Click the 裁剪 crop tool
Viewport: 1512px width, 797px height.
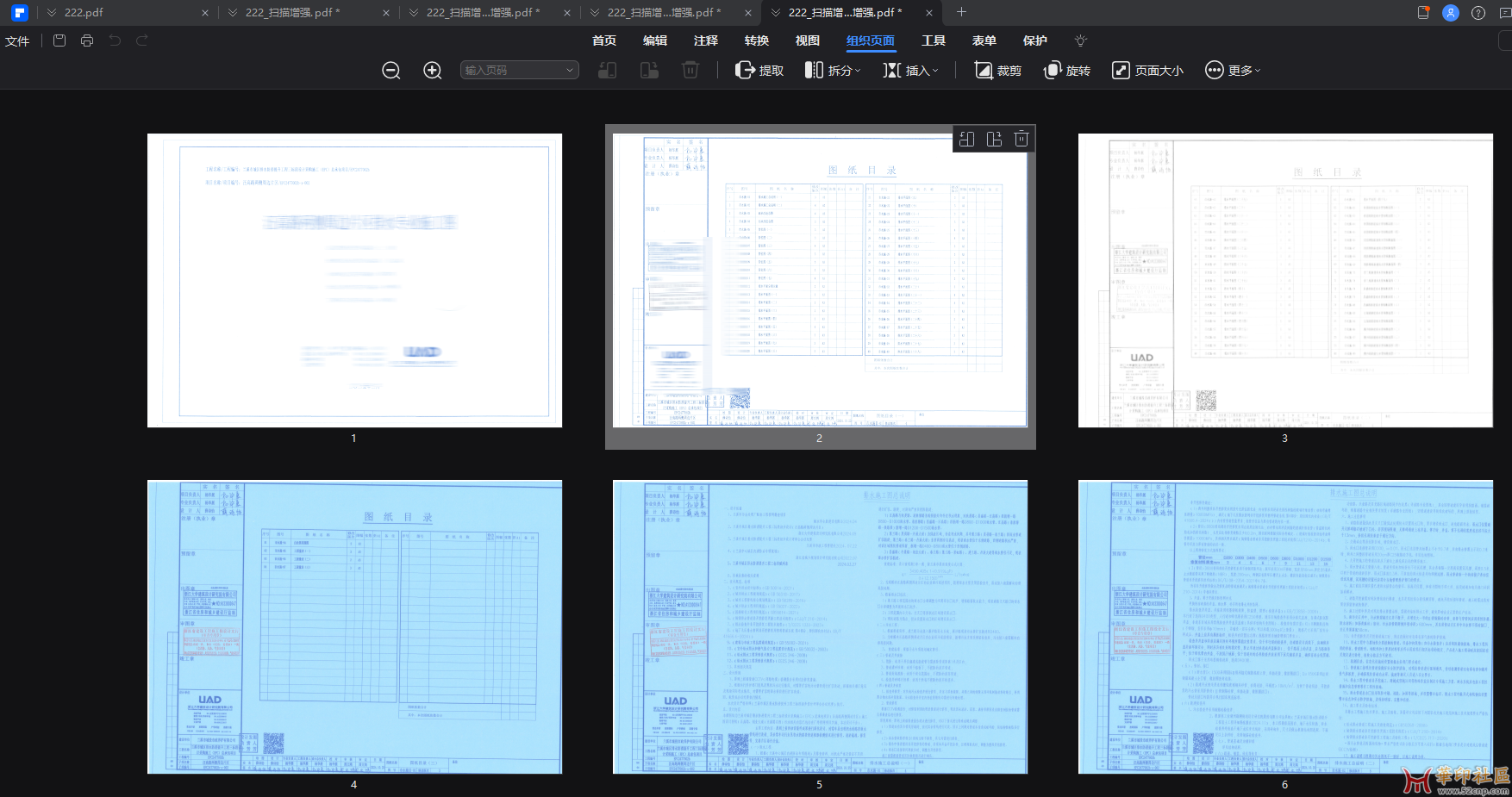(998, 71)
